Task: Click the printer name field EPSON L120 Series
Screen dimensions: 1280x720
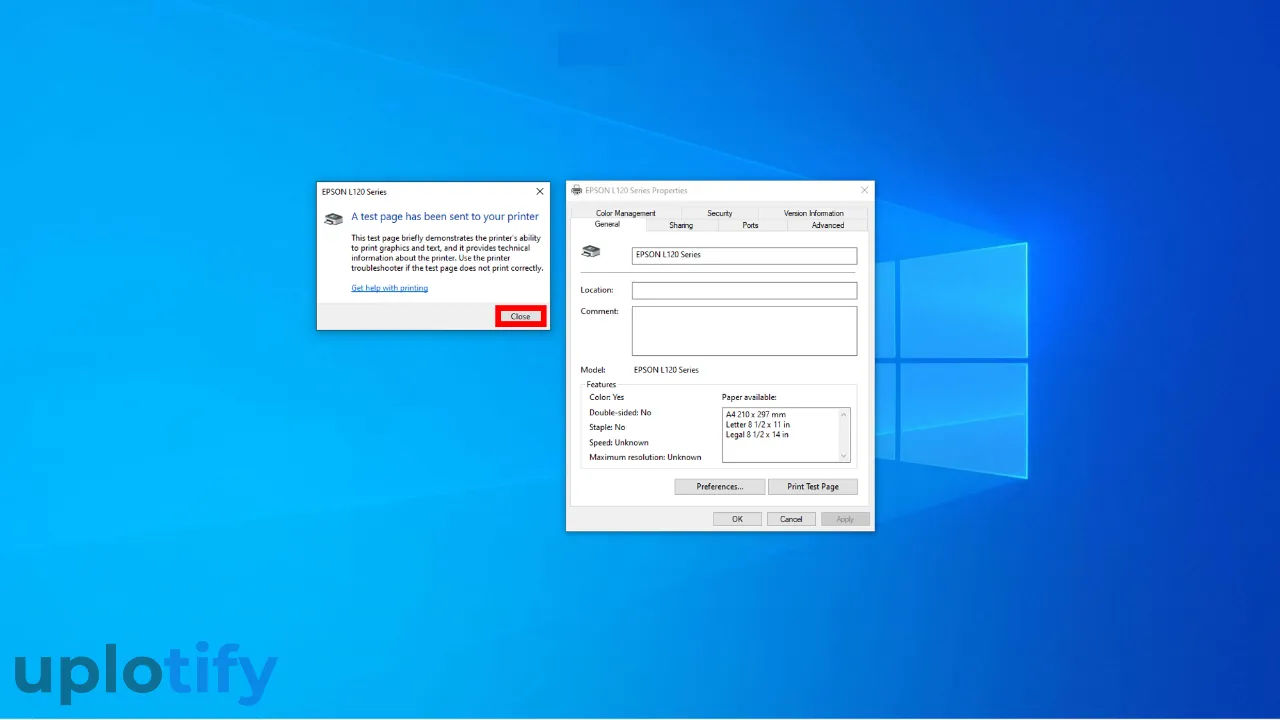Action: [744, 255]
